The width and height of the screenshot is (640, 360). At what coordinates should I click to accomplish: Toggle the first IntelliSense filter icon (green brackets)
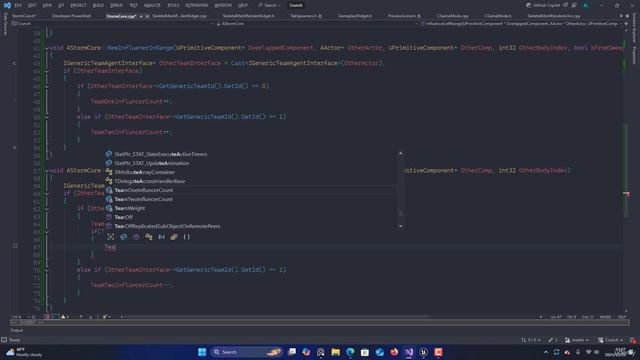click(x=111, y=237)
